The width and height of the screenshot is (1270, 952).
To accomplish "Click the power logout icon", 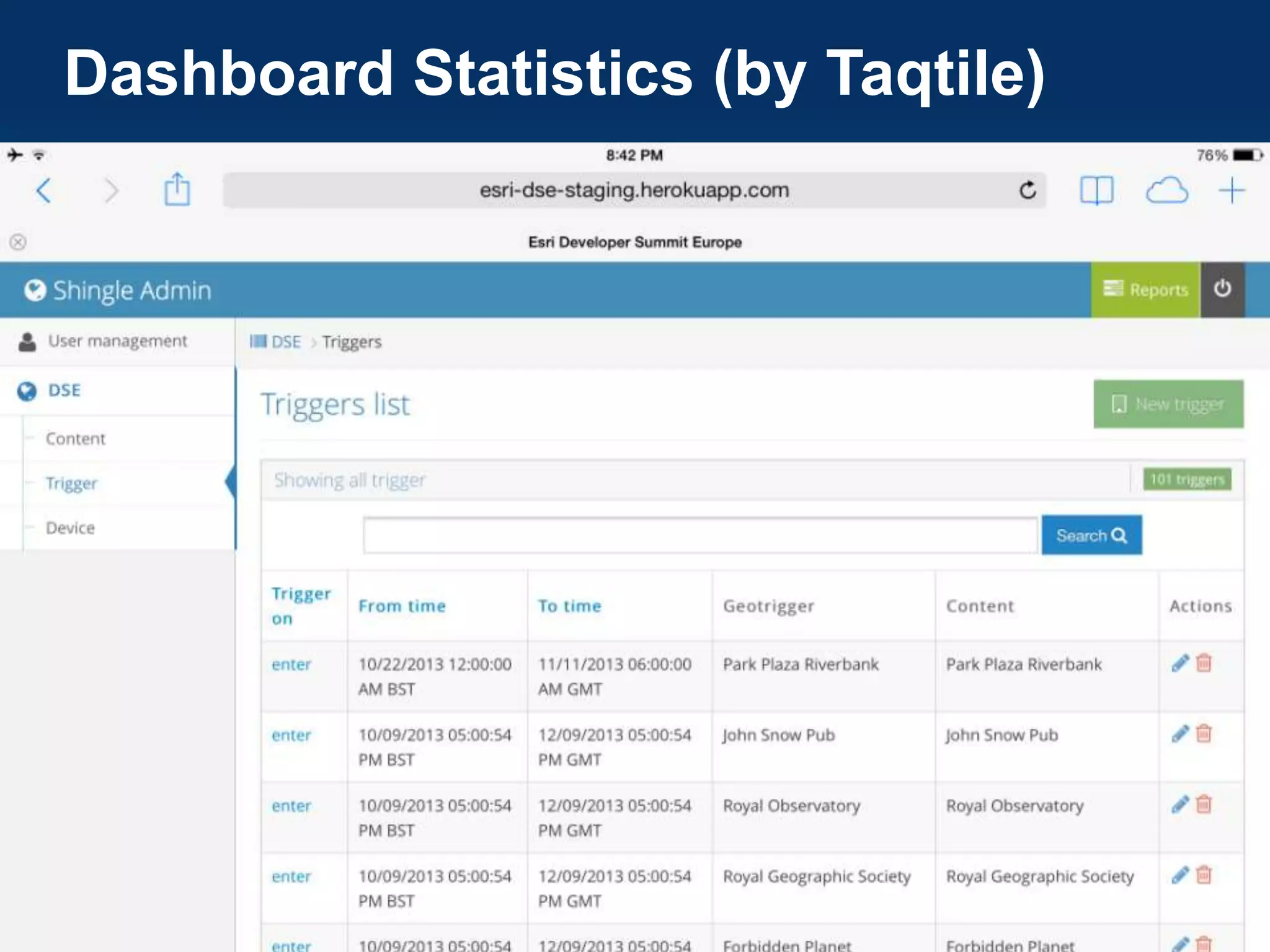I will click(x=1222, y=289).
